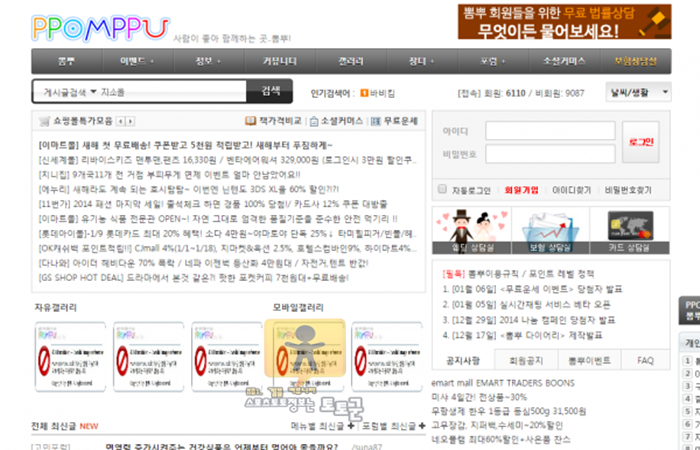Click the 아이디 input field
This screenshot has height=450, width=700.
(x=550, y=131)
